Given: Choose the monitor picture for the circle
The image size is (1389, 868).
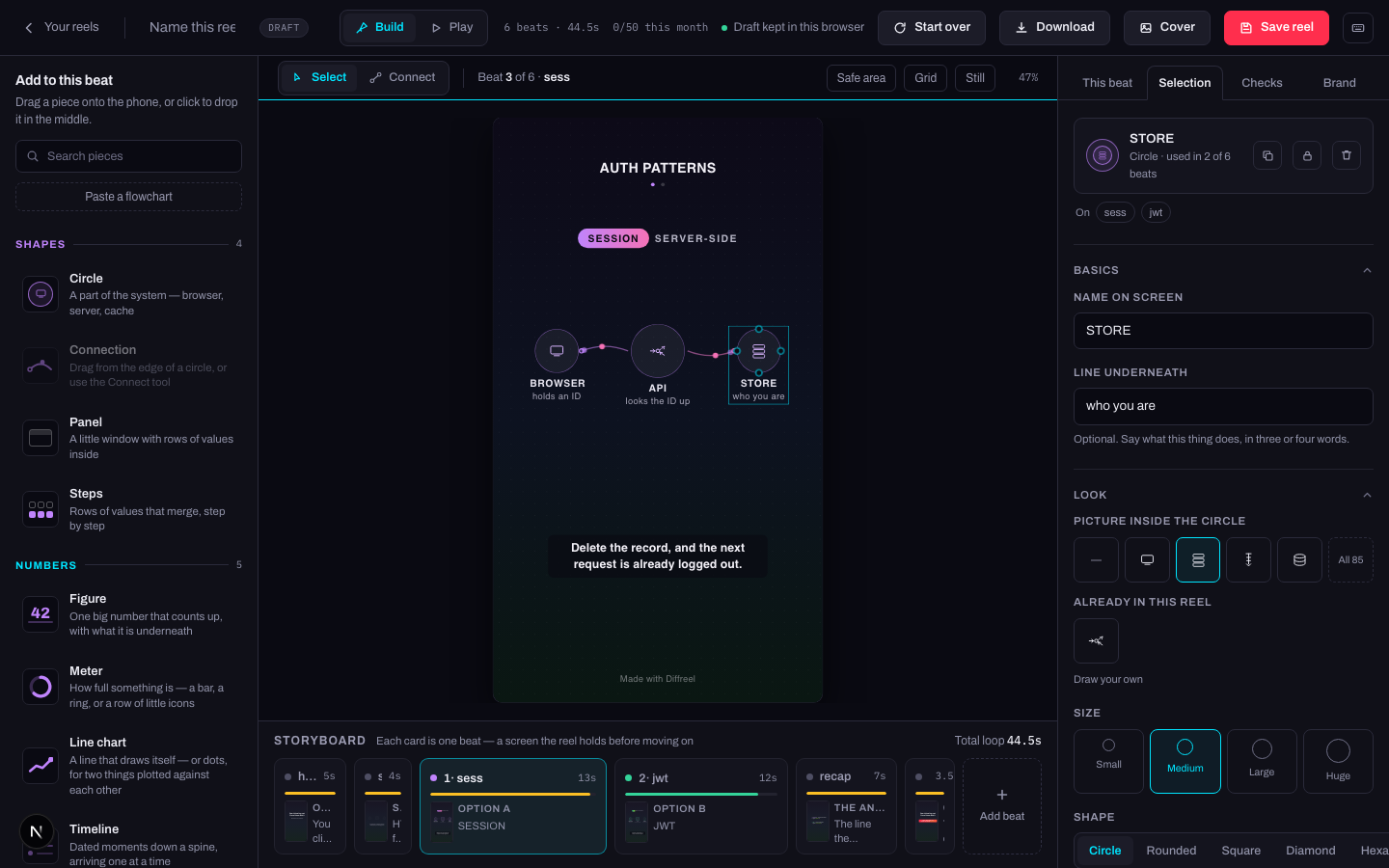Looking at the screenshot, I should pyautogui.click(x=1147, y=559).
